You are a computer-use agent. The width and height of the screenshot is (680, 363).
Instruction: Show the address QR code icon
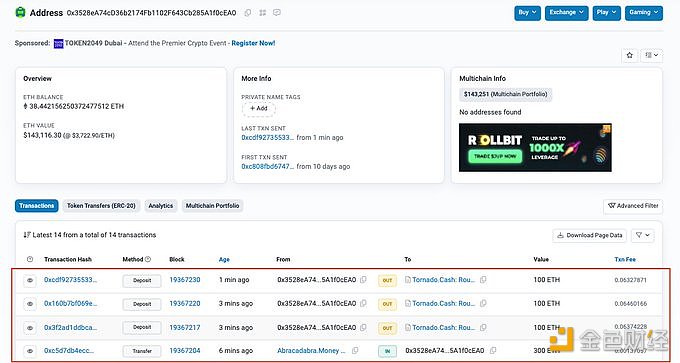click(x=262, y=13)
